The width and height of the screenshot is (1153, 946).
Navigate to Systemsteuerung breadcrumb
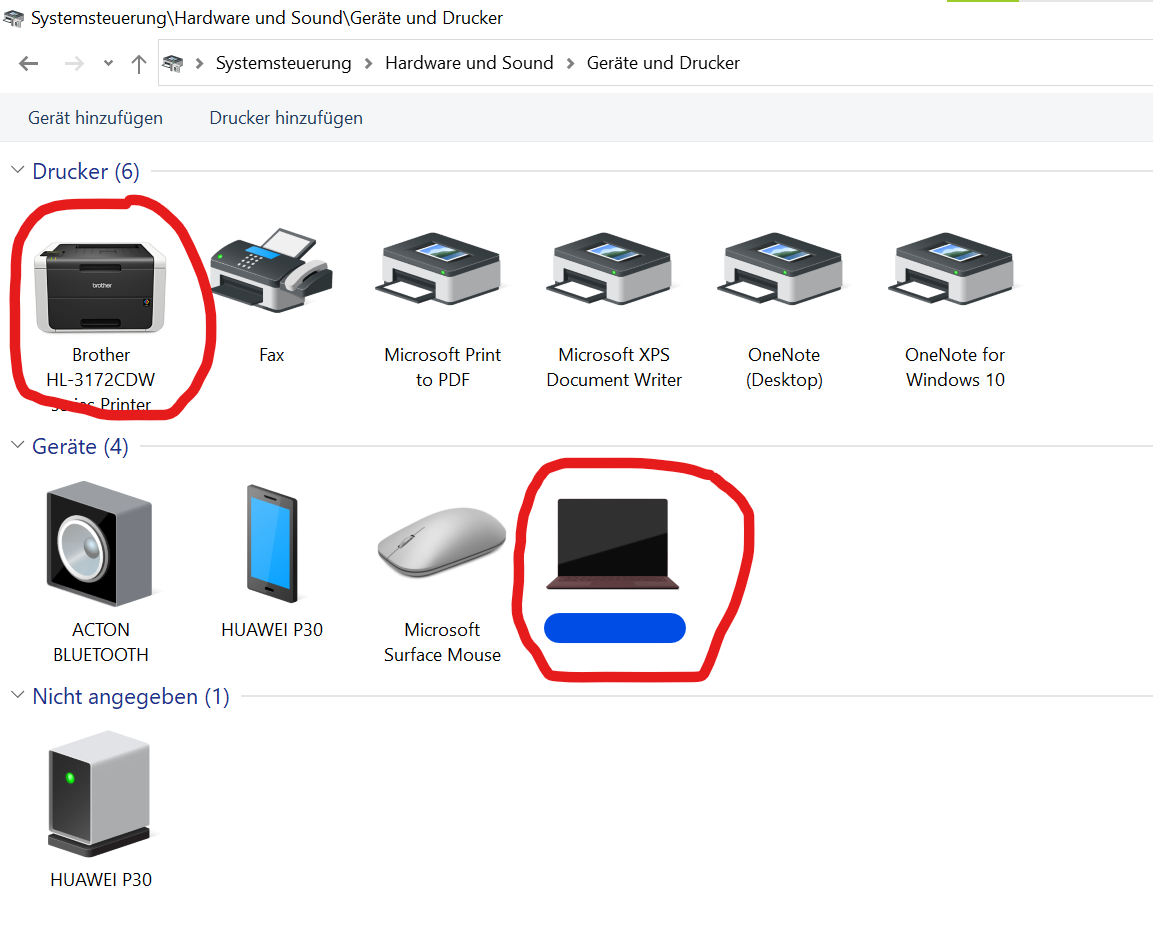tap(284, 63)
